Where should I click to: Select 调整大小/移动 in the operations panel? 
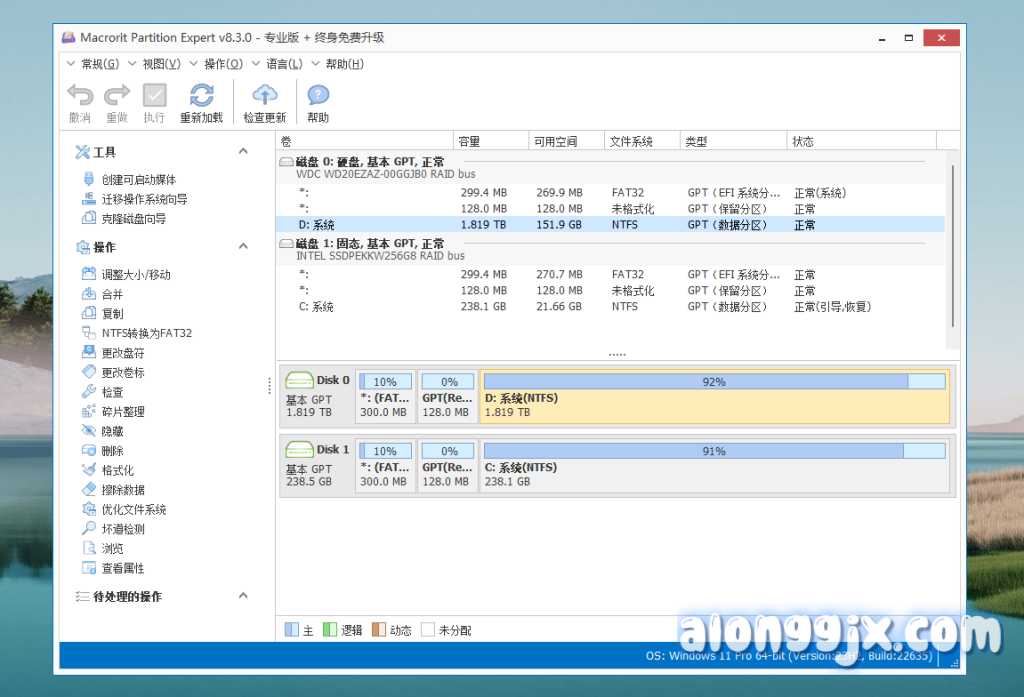(x=135, y=275)
